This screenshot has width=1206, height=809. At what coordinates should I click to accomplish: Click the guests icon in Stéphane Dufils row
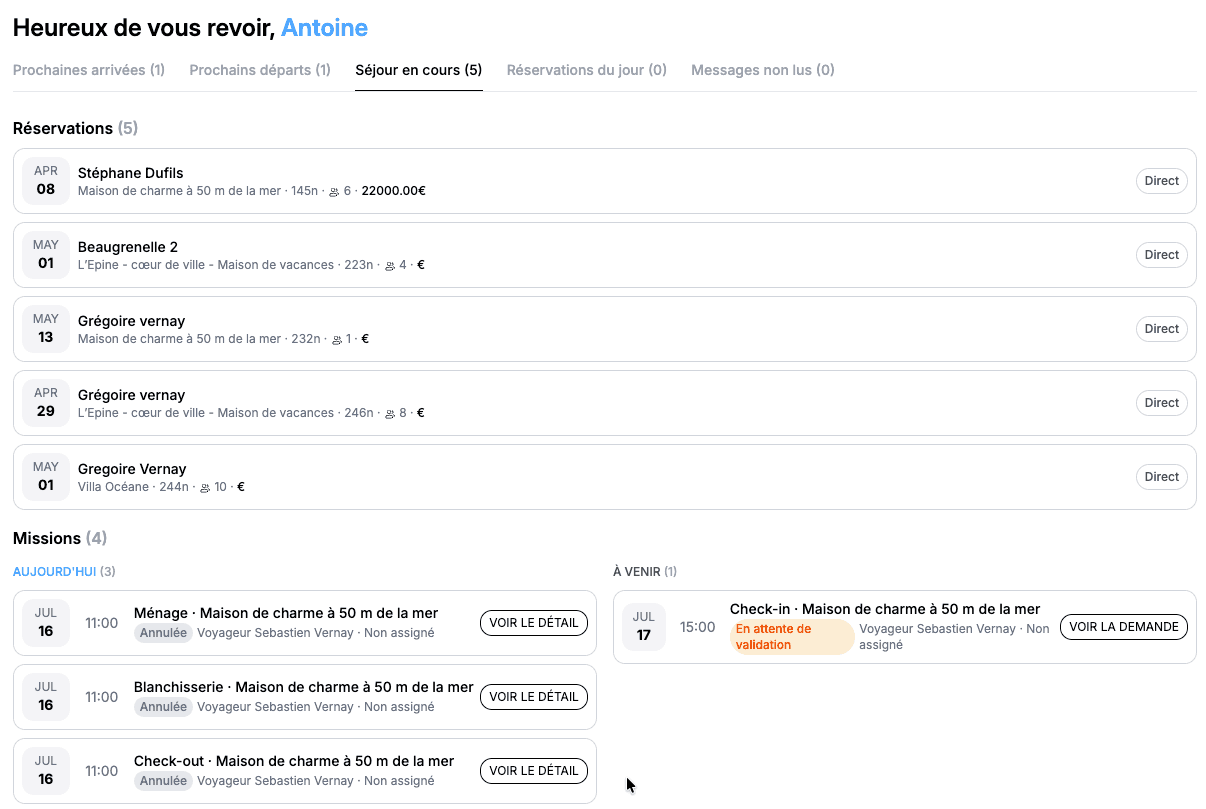tap(334, 191)
